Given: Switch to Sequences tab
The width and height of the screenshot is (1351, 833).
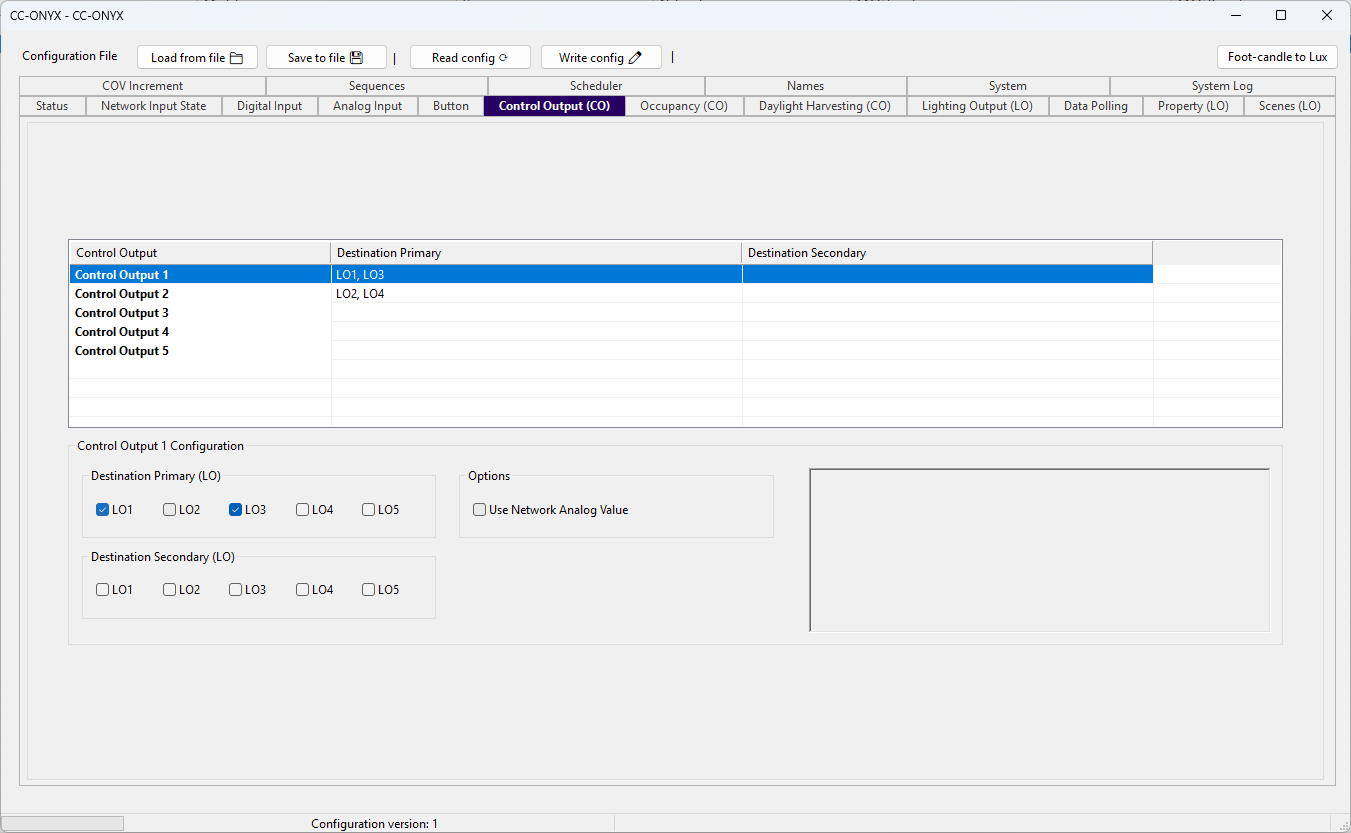Looking at the screenshot, I should click(377, 86).
